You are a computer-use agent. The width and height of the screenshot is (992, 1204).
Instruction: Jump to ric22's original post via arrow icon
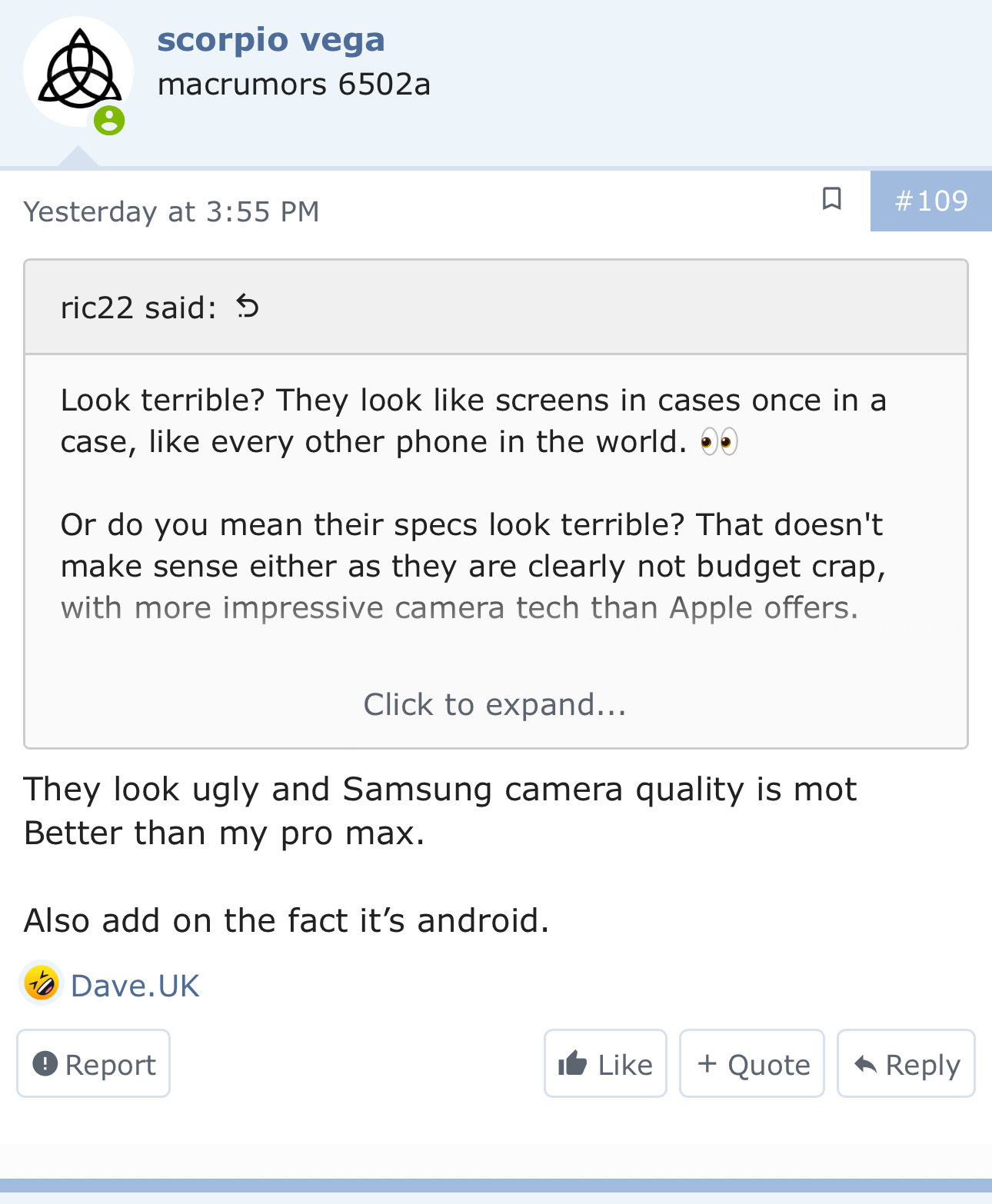[248, 307]
